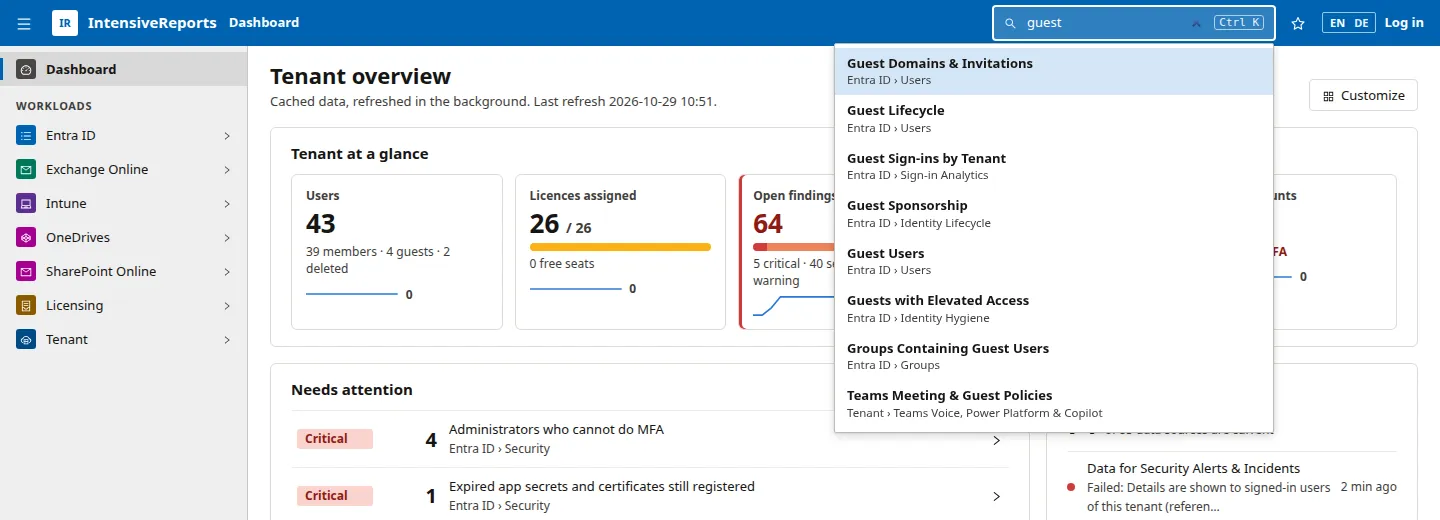Click the 'Needs attention' heading

coord(352,390)
